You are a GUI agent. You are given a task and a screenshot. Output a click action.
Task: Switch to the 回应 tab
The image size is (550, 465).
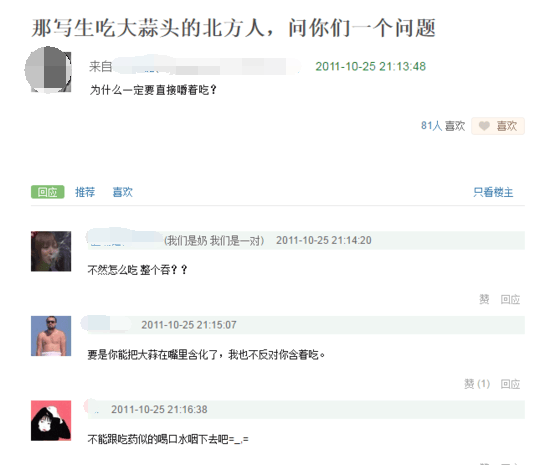(x=48, y=192)
